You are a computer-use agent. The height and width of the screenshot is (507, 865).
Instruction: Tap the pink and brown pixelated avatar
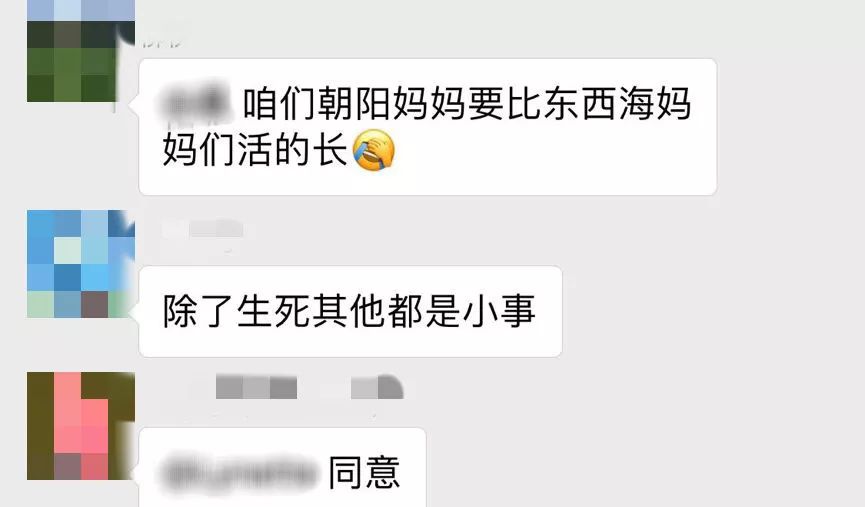[x=81, y=426]
